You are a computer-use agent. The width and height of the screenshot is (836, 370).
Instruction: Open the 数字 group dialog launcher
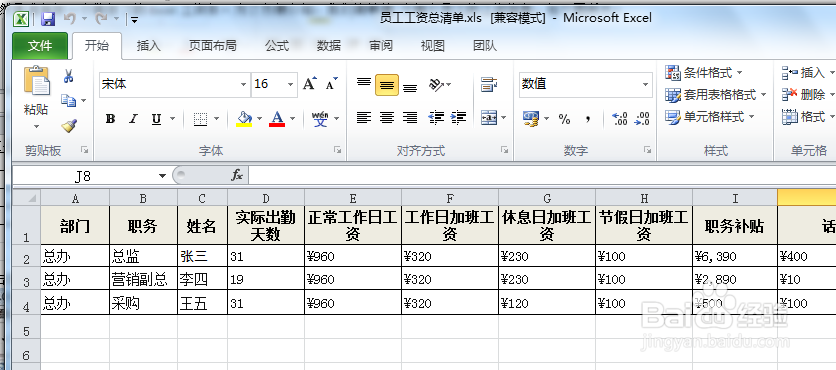tap(647, 151)
